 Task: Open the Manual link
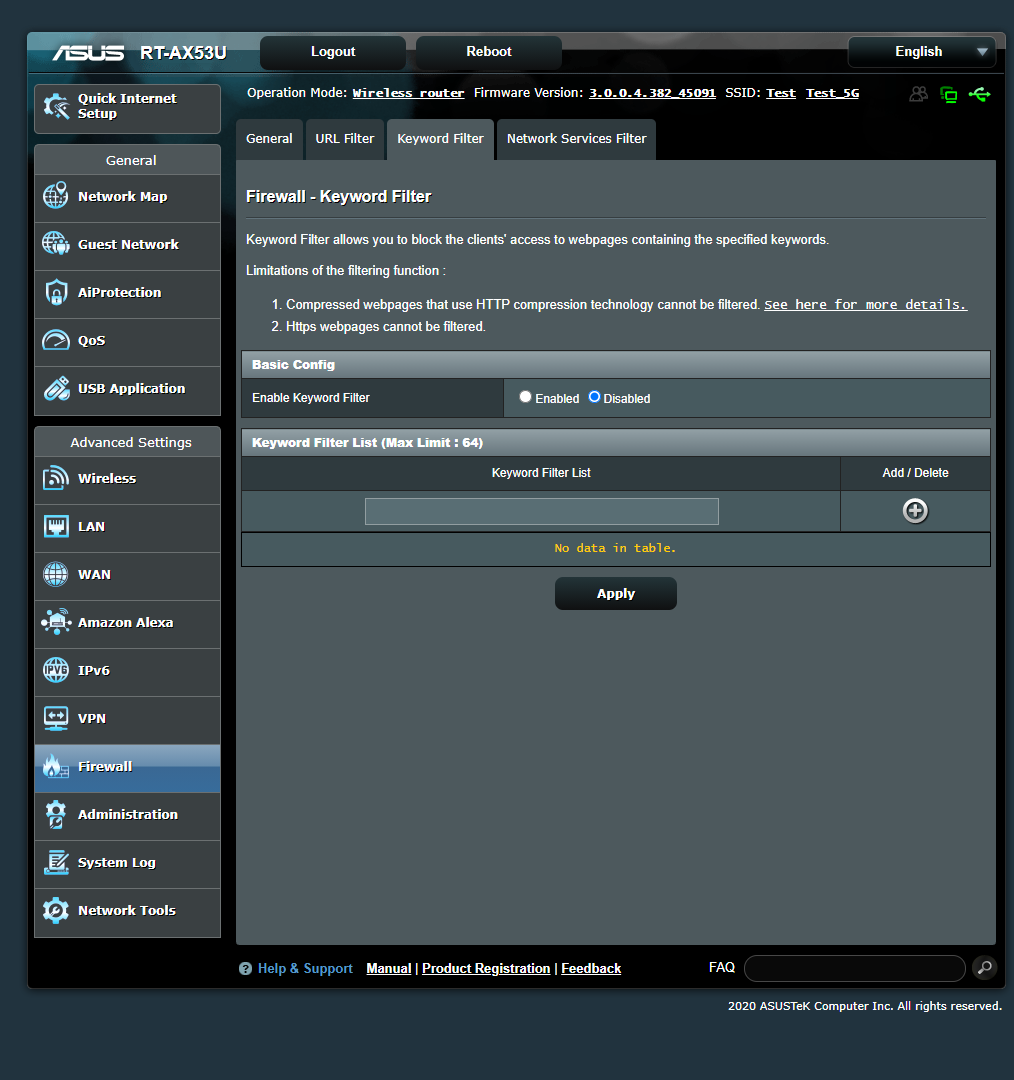389,968
